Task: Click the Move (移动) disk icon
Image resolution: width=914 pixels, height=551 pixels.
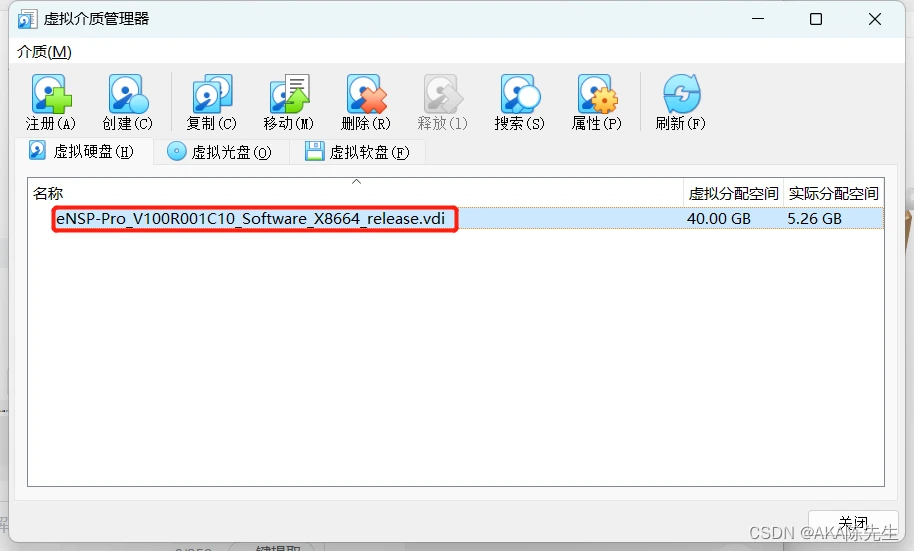Action: tap(289, 94)
